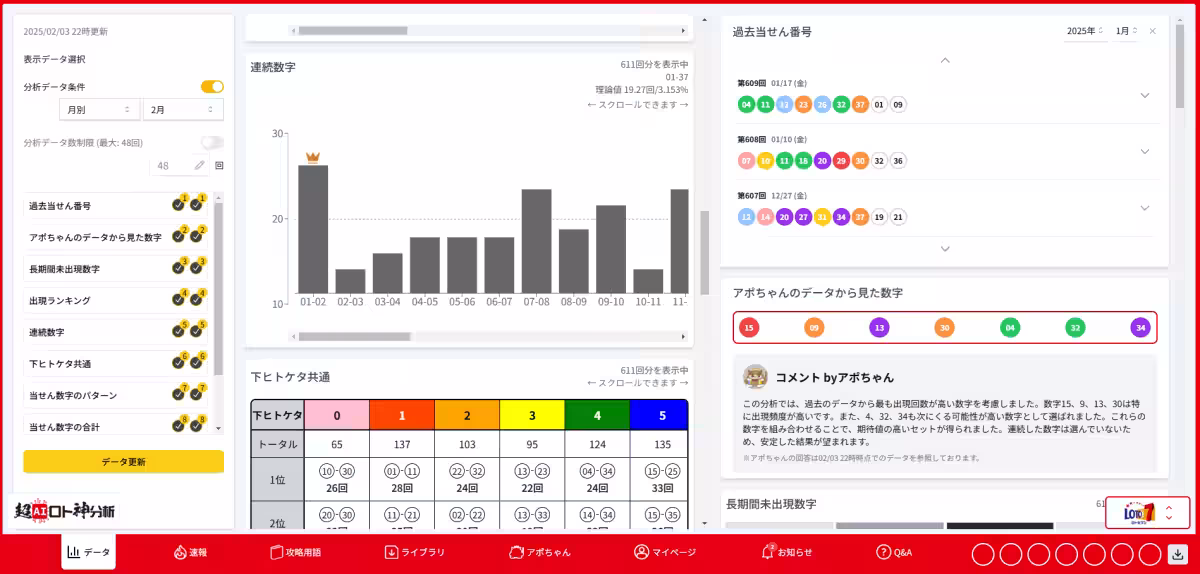This screenshot has width=1200, height=574.
Task: Expand the 第608回 draw details
Action: tap(1145, 151)
